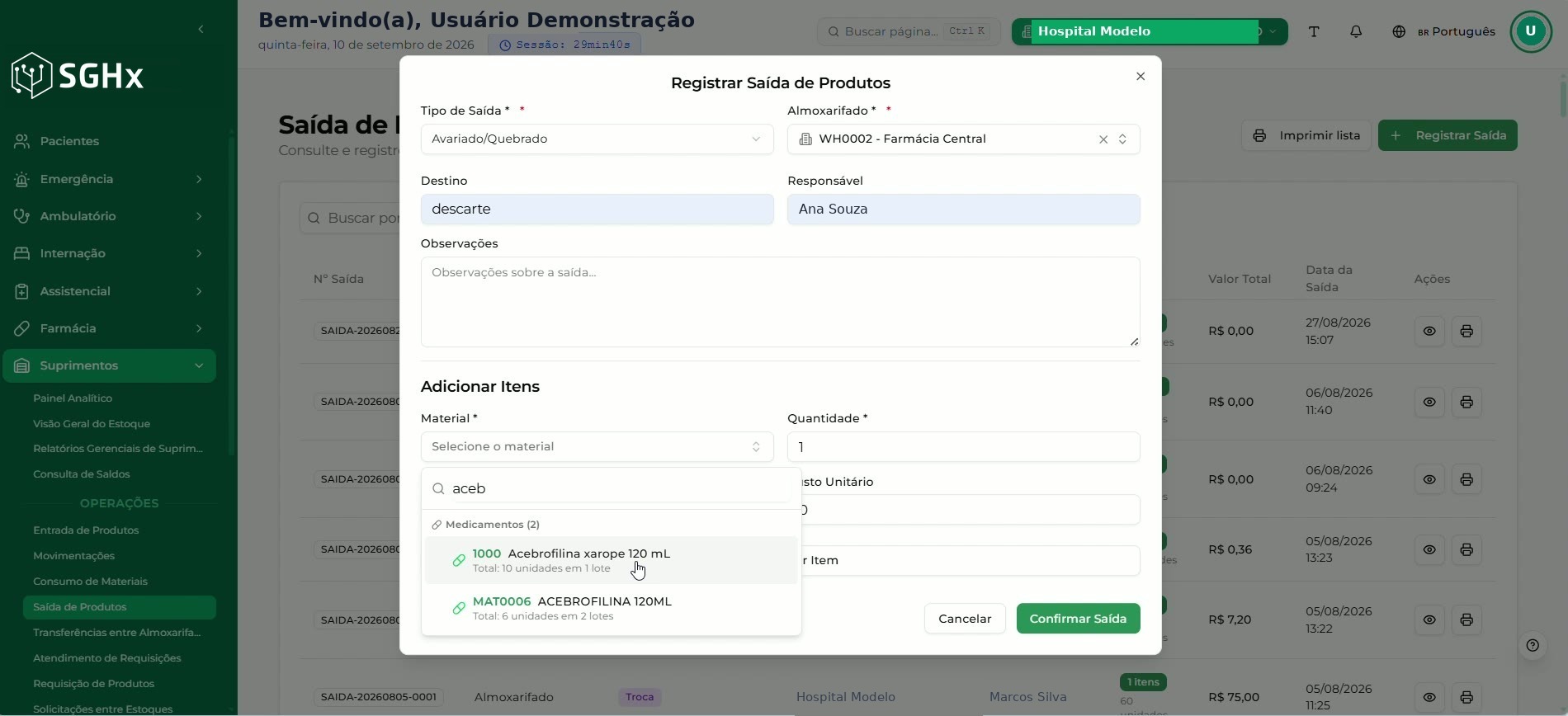Print the 27/08/2026 15:07 exit record
The width and height of the screenshot is (1568, 716).
point(1466,331)
